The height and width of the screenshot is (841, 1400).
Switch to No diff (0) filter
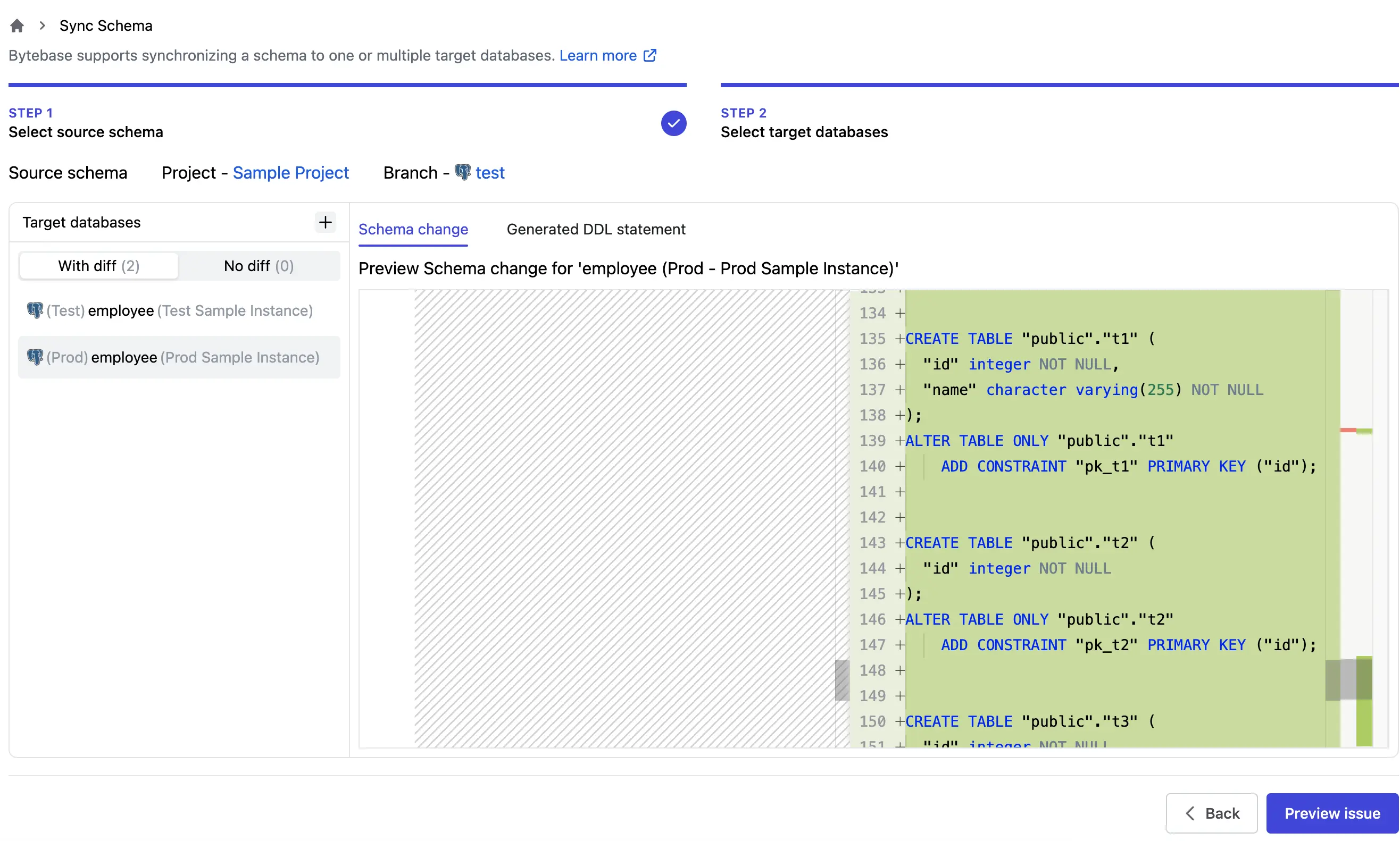click(x=259, y=266)
